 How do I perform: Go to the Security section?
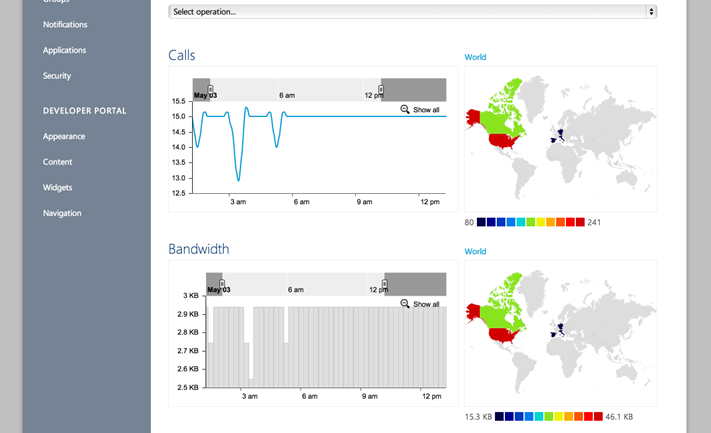point(57,76)
